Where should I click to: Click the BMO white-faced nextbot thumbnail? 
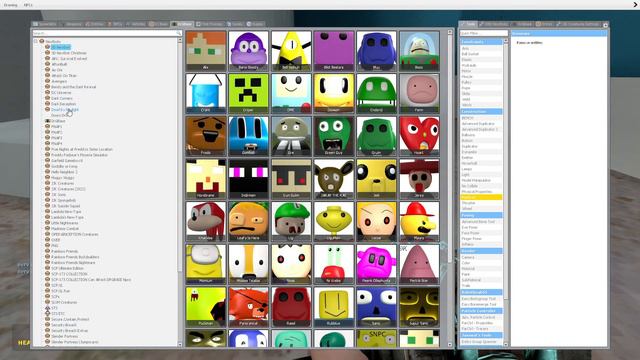[x=291, y=93]
